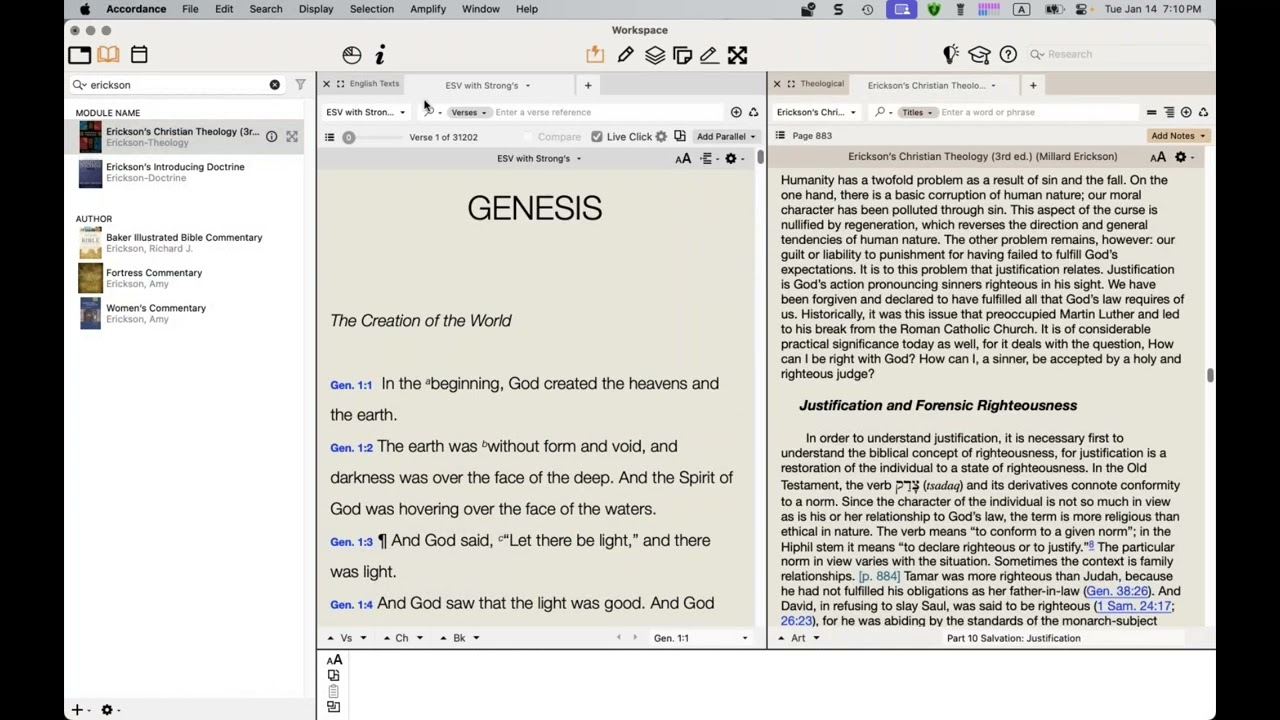Click AA text size in bottom info pane
This screenshot has height=720, width=1280.
(334, 659)
